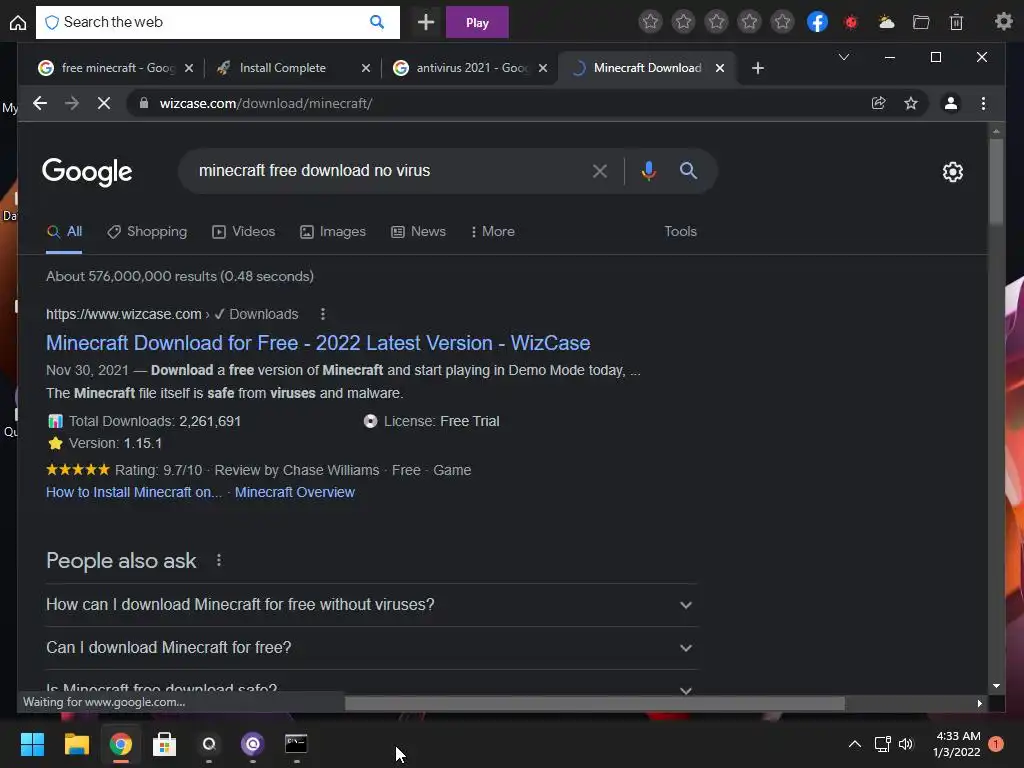Image resolution: width=1024 pixels, height=768 pixels.
Task: Start voice search with the microphone
Action: (x=648, y=171)
